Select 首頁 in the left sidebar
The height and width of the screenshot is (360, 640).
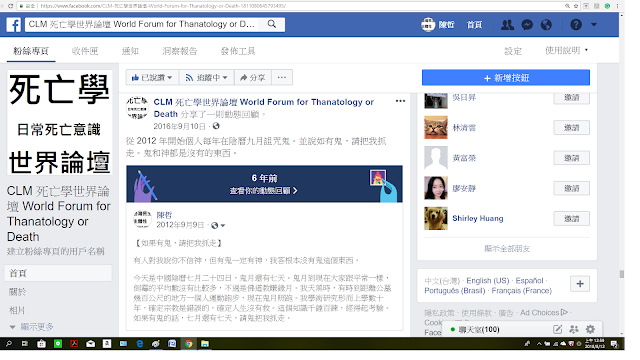coord(58,273)
